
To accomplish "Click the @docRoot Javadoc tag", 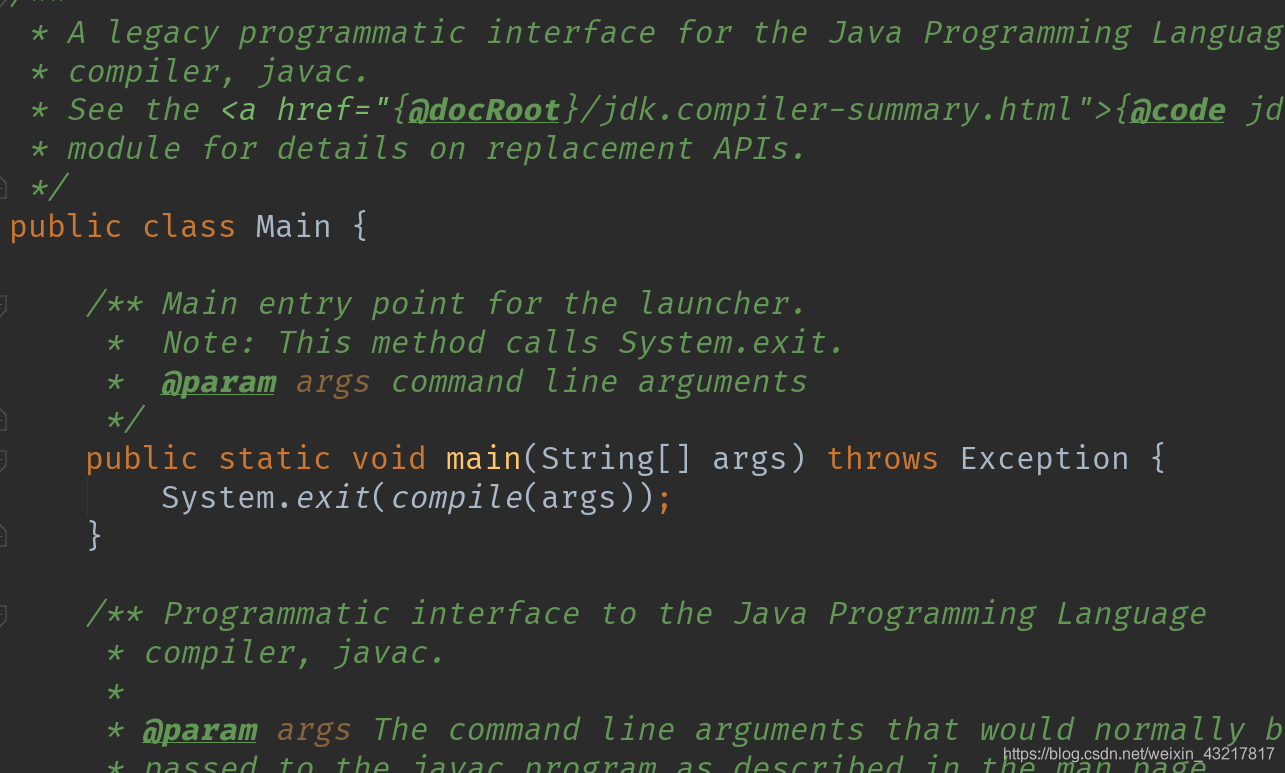I will pos(484,109).
